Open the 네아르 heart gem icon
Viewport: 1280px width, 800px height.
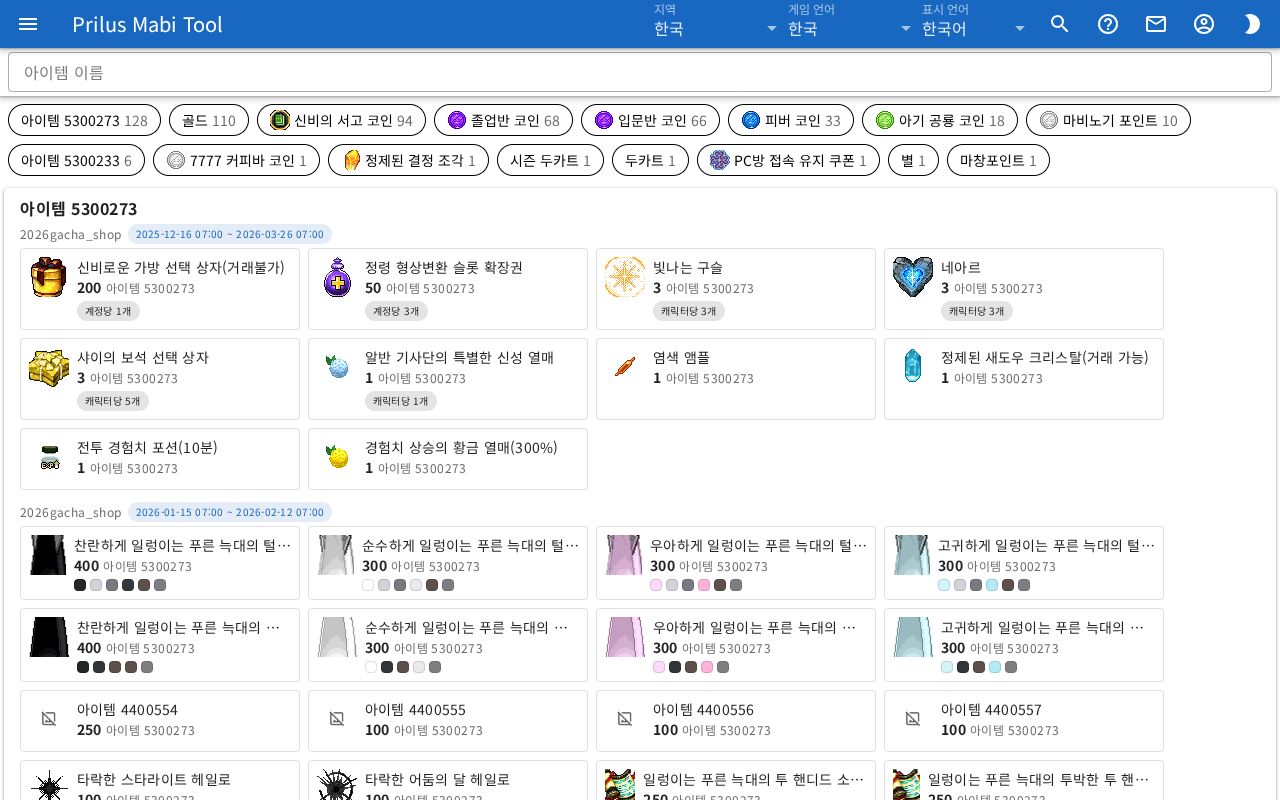(x=913, y=277)
